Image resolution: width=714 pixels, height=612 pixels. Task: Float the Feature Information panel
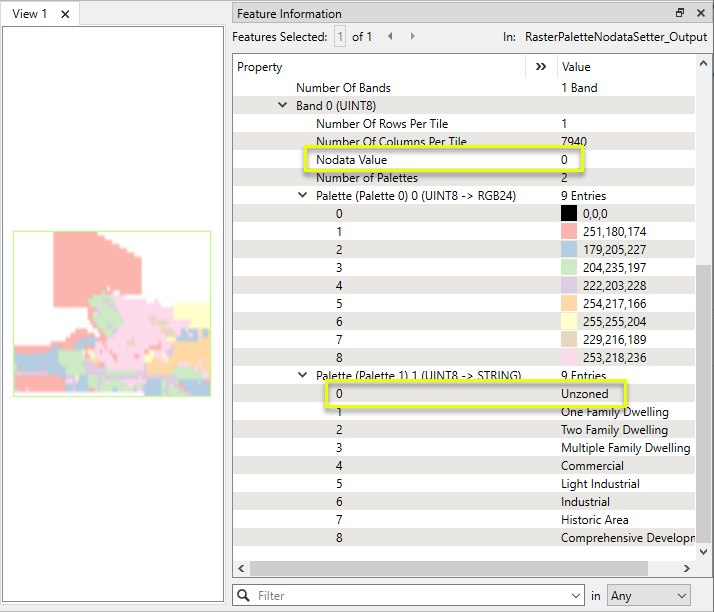coord(680,13)
